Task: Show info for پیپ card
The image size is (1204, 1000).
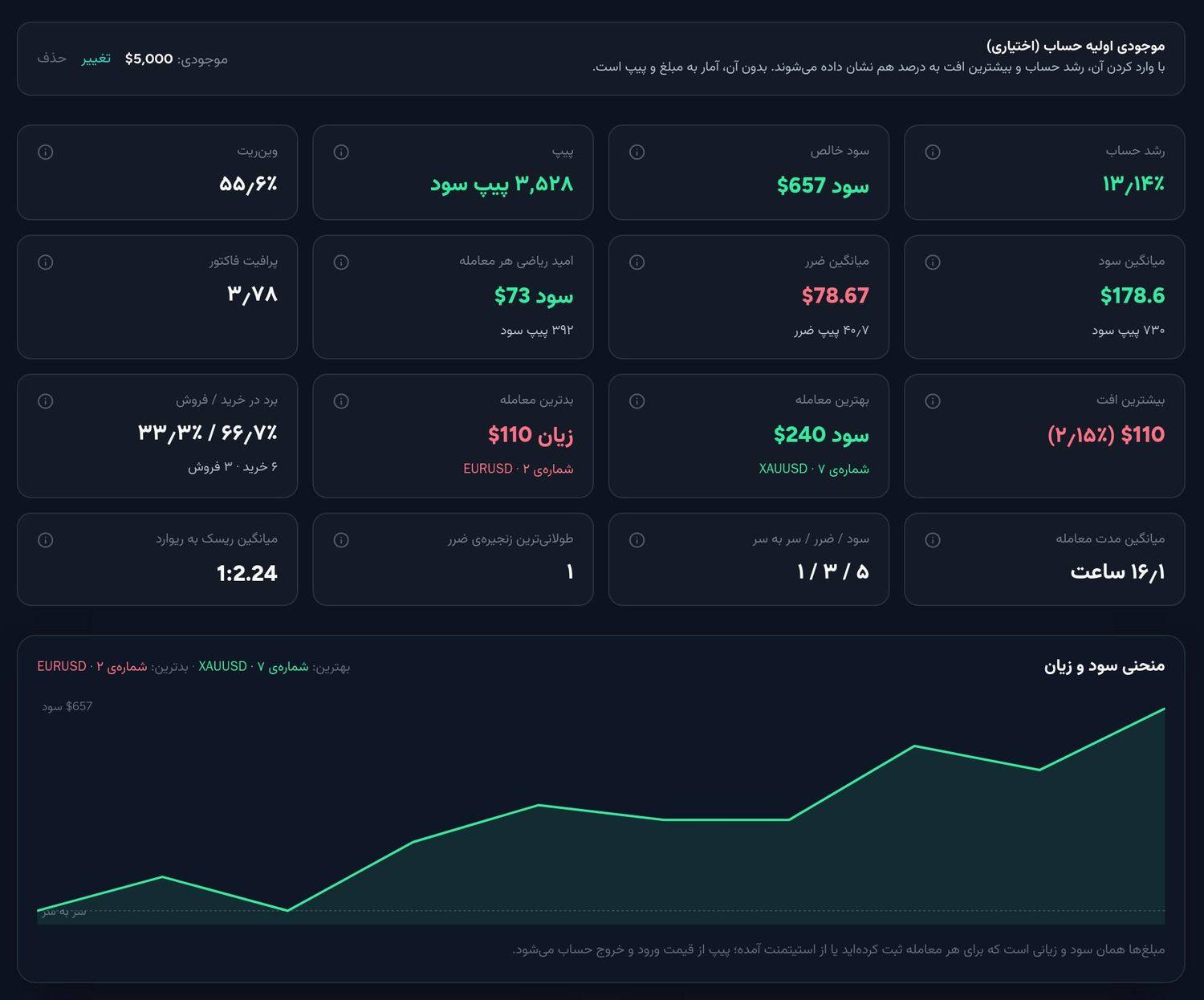Action: tap(341, 152)
